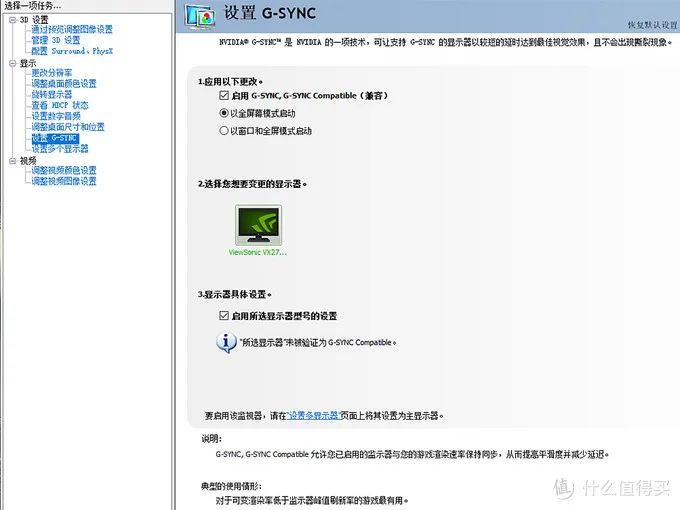Click the 3D 设置 category label
680x510 pixels.
(x=34, y=20)
